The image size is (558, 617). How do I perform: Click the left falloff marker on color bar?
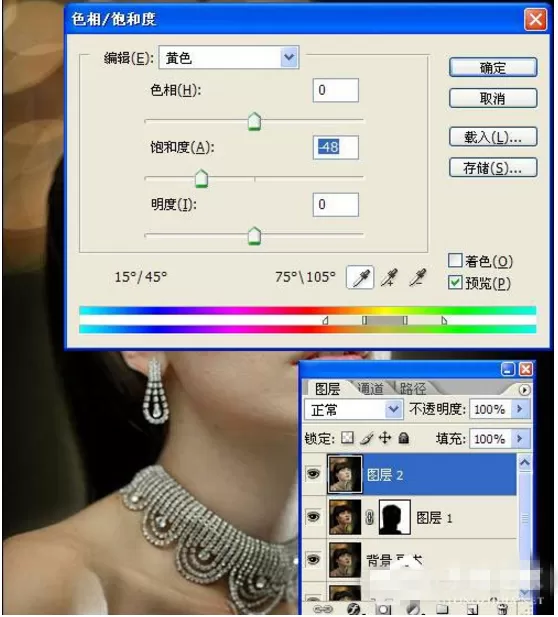tap(325, 320)
